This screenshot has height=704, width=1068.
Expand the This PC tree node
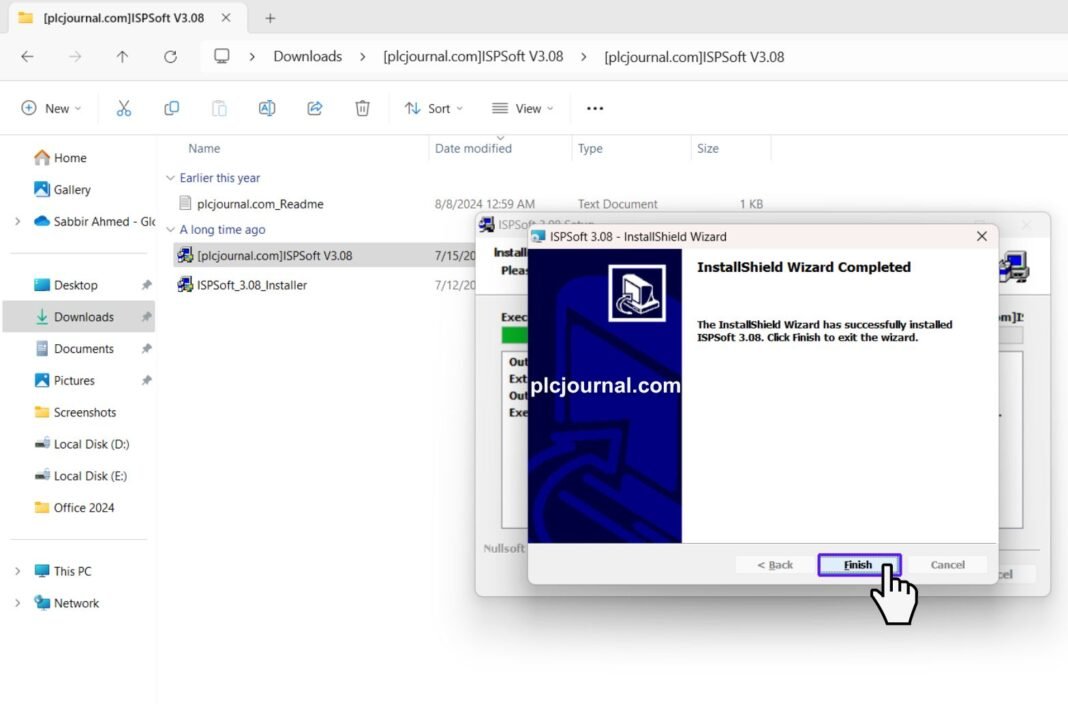pos(17,571)
